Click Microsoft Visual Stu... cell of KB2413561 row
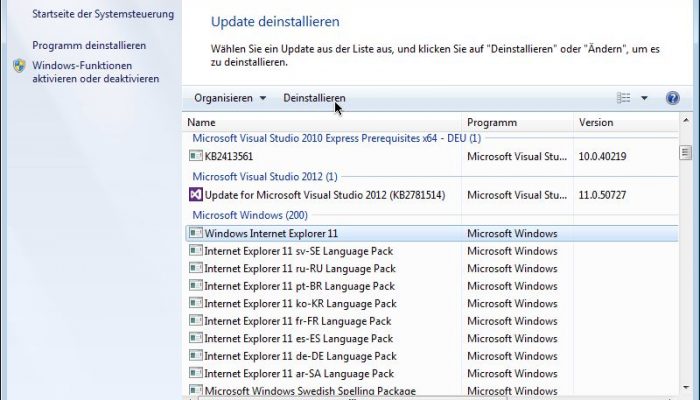700x400 pixels. (x=517, y=156)
